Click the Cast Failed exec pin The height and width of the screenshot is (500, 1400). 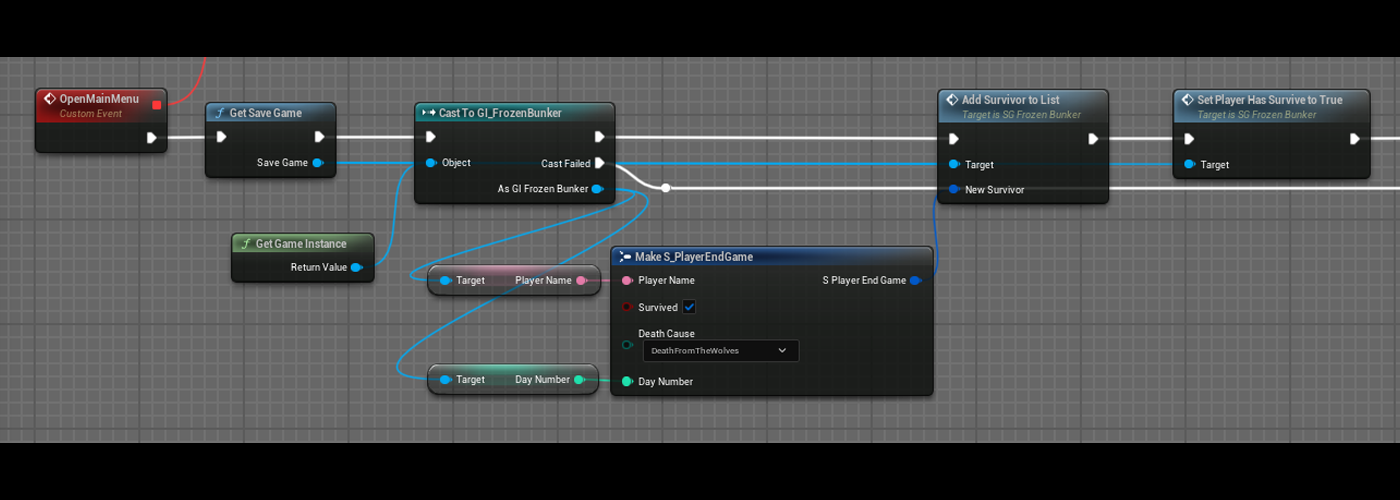pyautogui.click(x=599, y=163)
